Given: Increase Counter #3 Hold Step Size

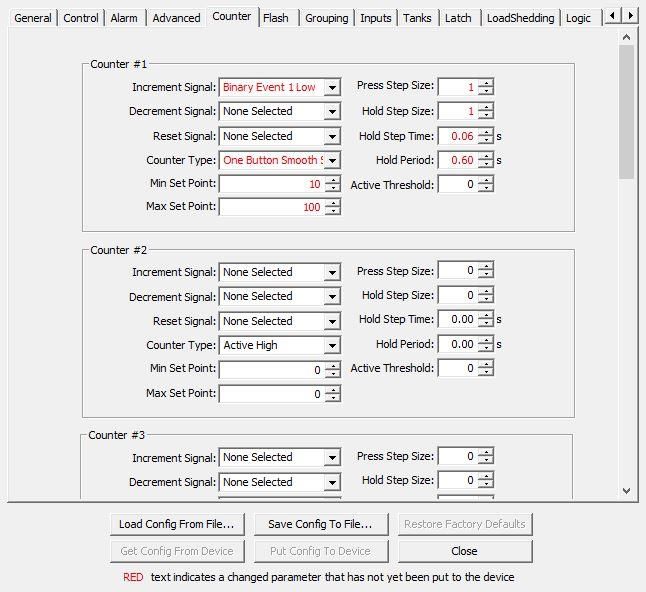Looking at the screenshot, I should [x=486, y=476].
